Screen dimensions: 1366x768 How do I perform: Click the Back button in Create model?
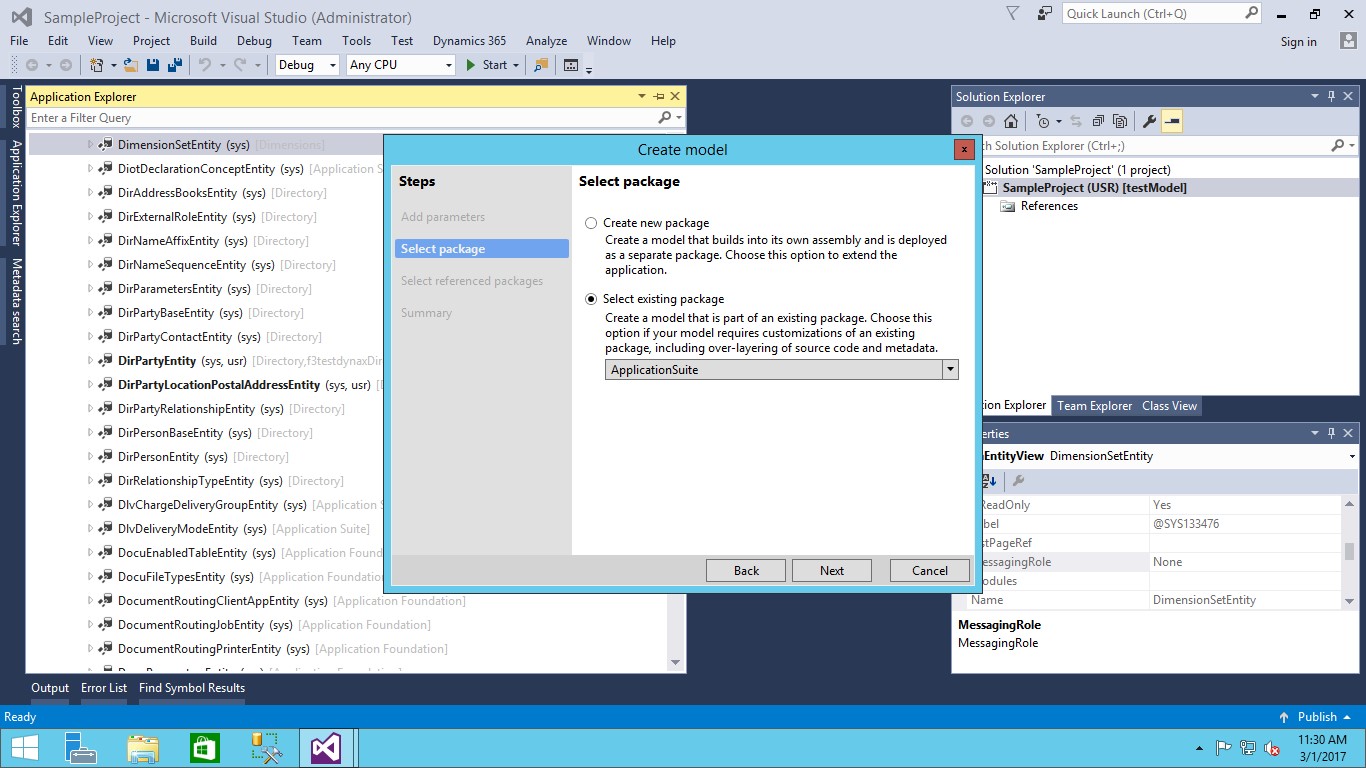pyautogui.click(x=746, y=571)
